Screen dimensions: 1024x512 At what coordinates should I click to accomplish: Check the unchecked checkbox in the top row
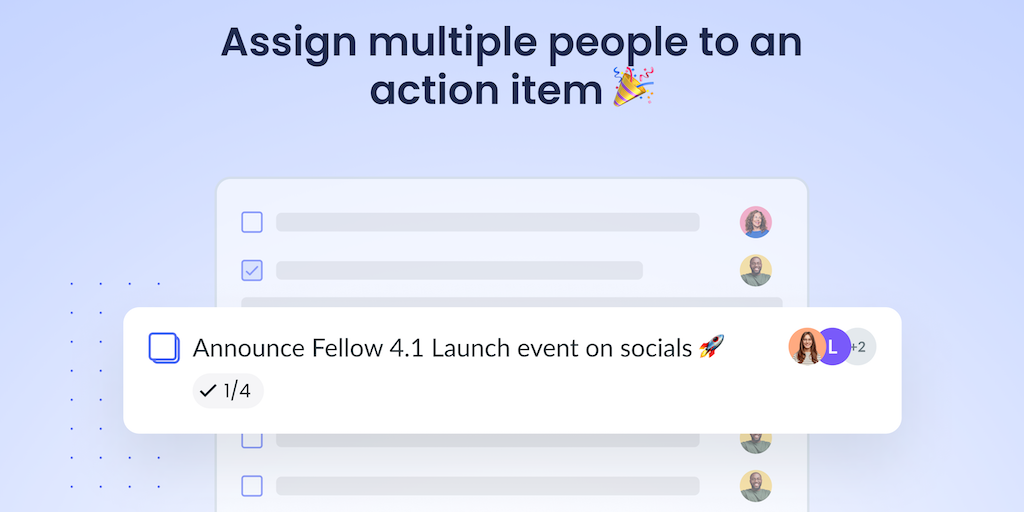pyautogui.click(x=252, y=222)
